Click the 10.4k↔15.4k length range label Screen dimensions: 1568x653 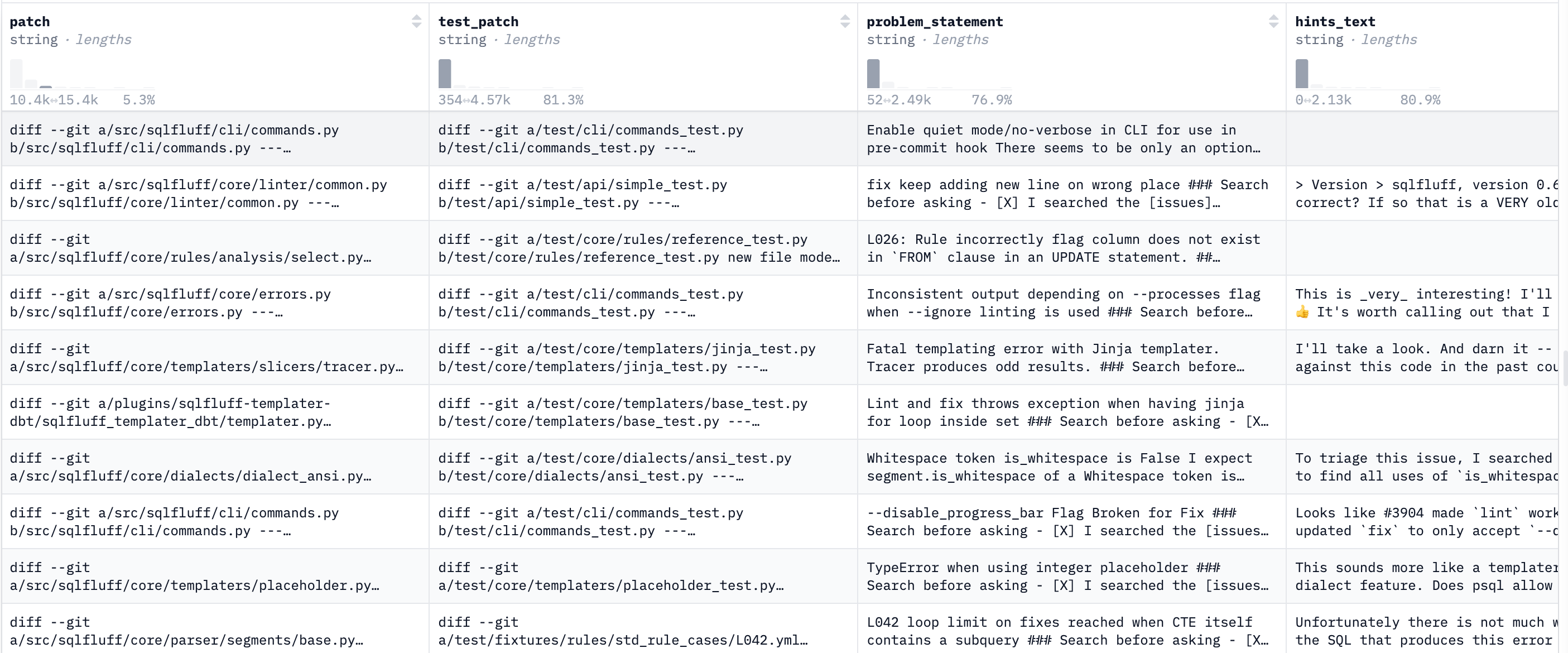55,100
